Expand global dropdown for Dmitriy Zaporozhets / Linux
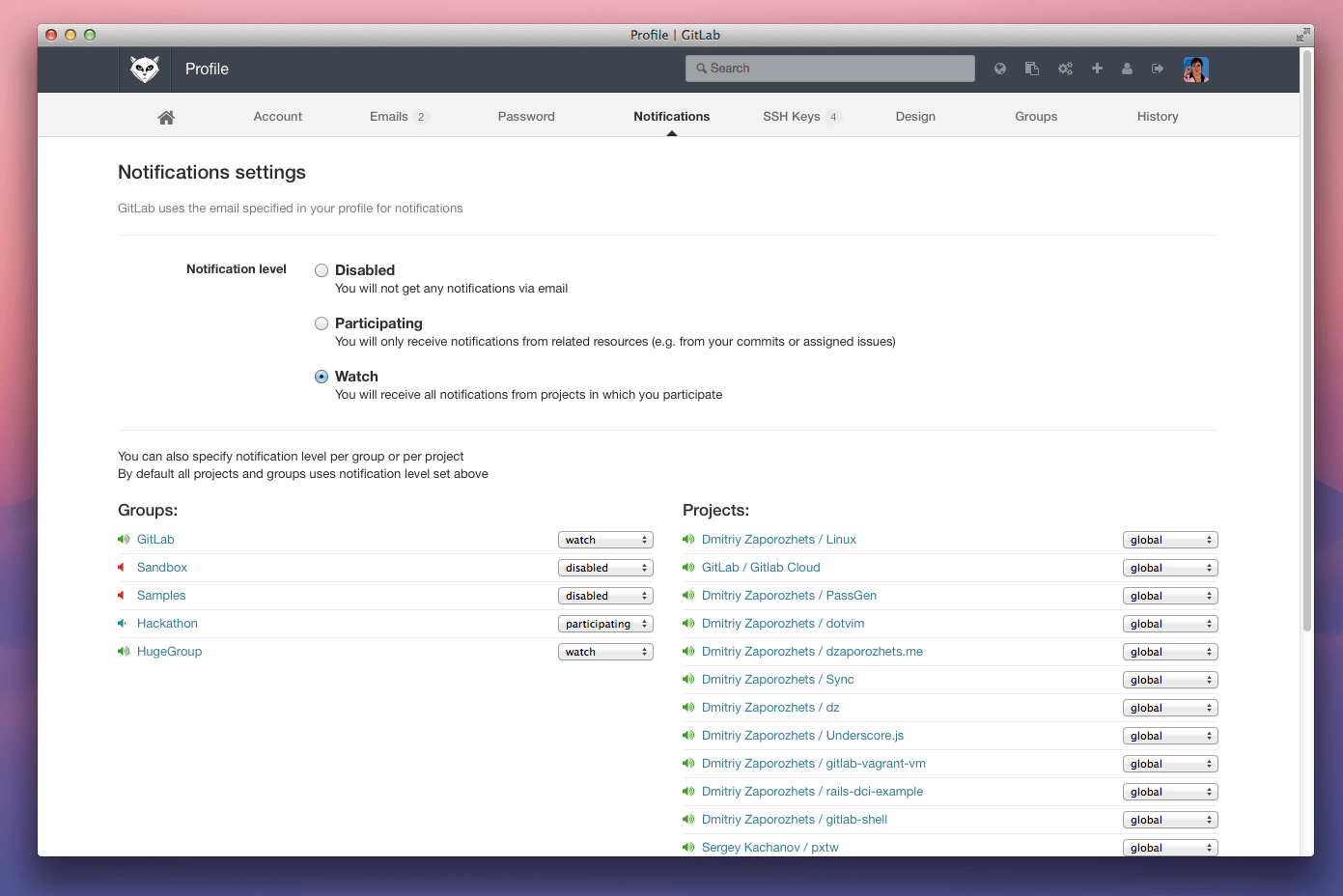This screenshot has height=896, width=1343. (1170, 540)
